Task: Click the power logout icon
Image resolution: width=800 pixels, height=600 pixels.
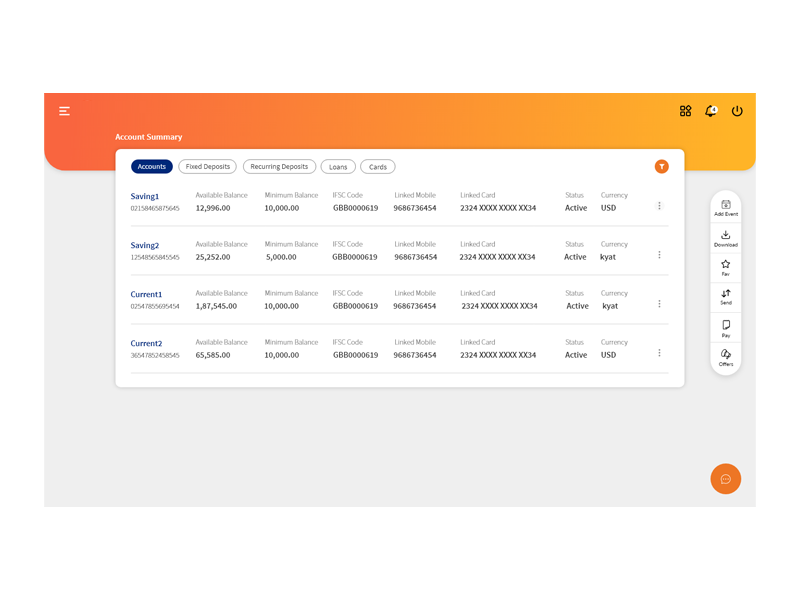Action: pyautogui.click(x=737, y=111)
